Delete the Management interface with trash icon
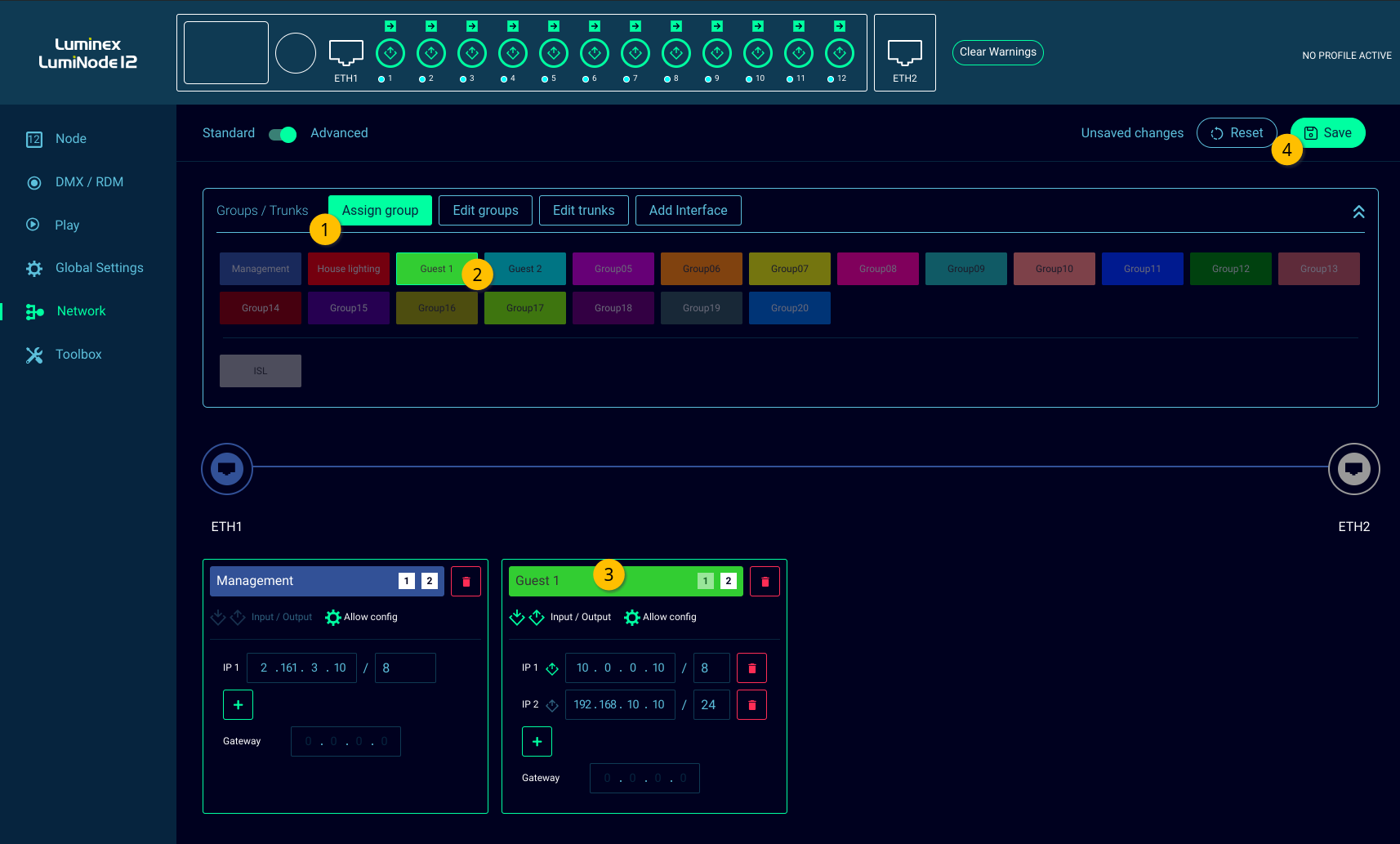1400x844 pixels. [466, 582]
